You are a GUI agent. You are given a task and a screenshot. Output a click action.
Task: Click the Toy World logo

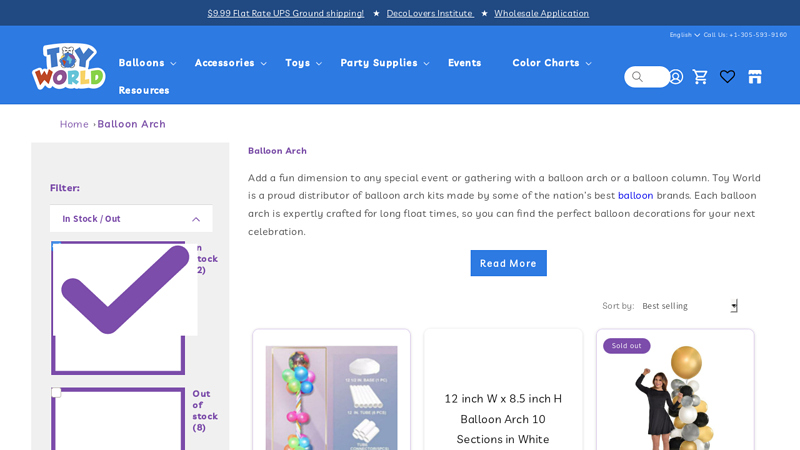(x=68, y=67)
